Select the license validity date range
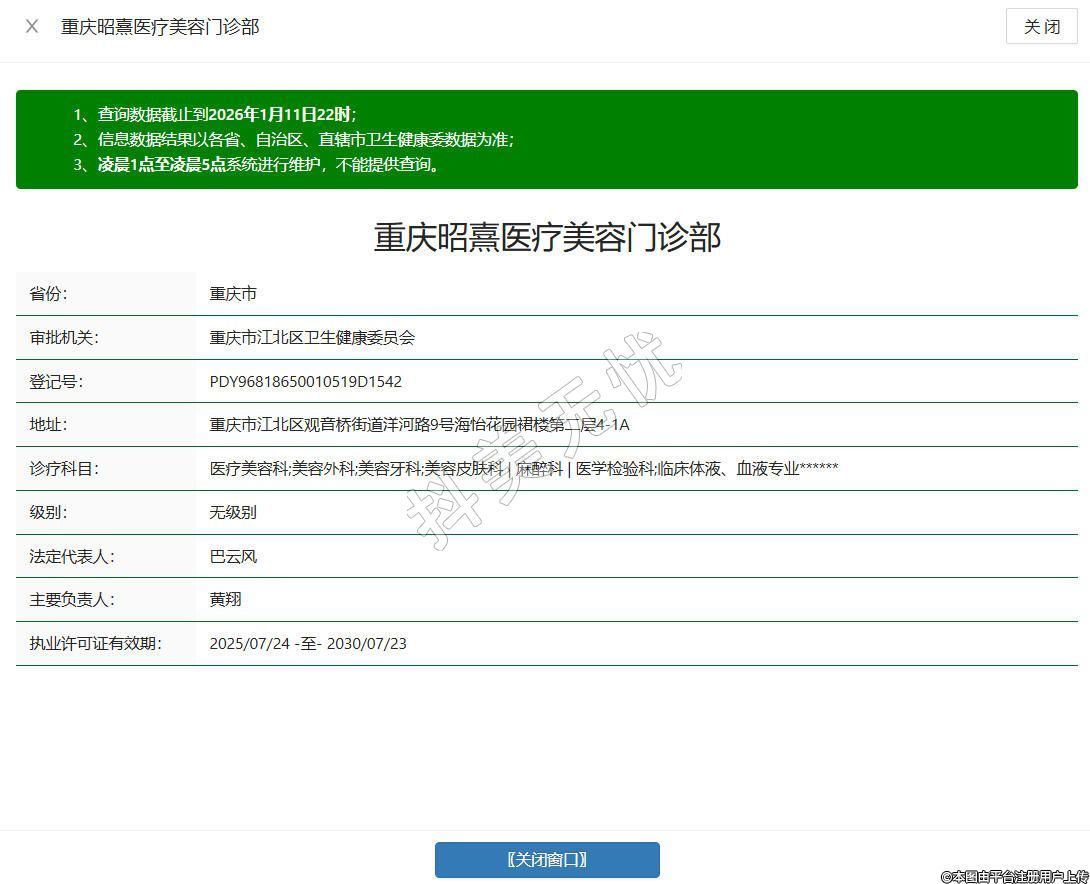 coord(308,644)
